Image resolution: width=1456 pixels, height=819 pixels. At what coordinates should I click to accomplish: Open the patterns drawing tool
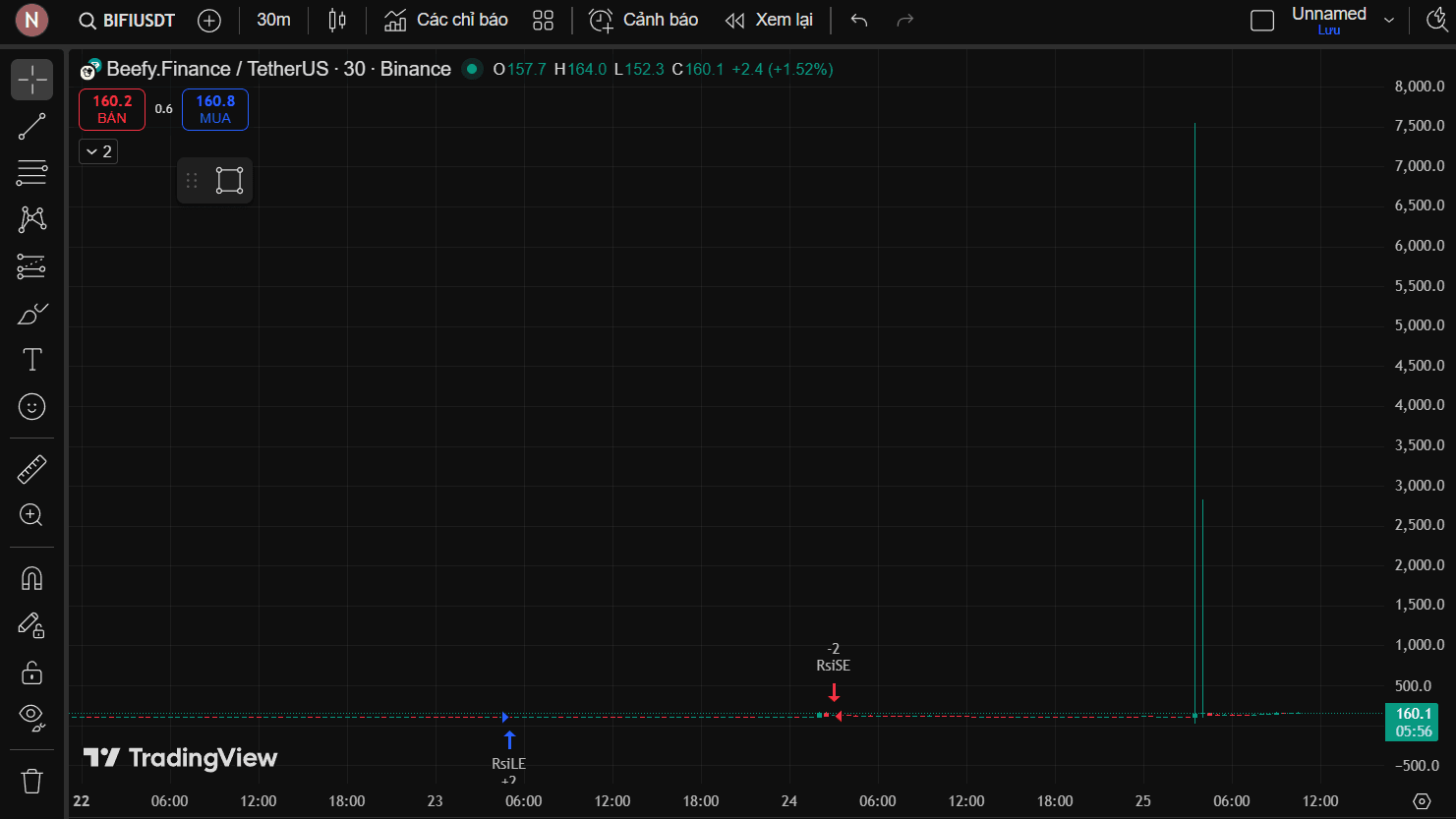[32, 219]
